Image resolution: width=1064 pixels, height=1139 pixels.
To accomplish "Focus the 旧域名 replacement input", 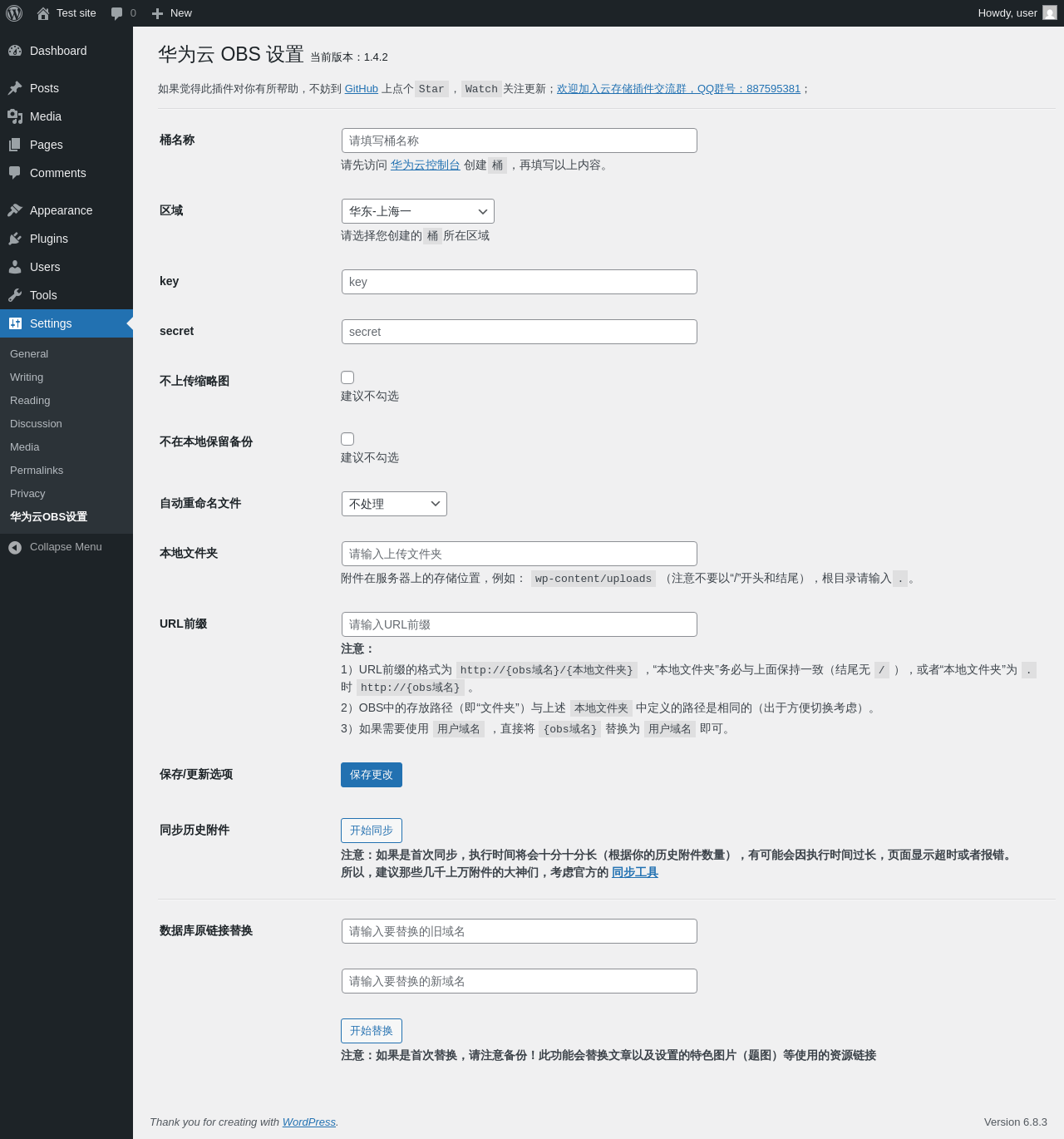I will (x=520, y=931).
